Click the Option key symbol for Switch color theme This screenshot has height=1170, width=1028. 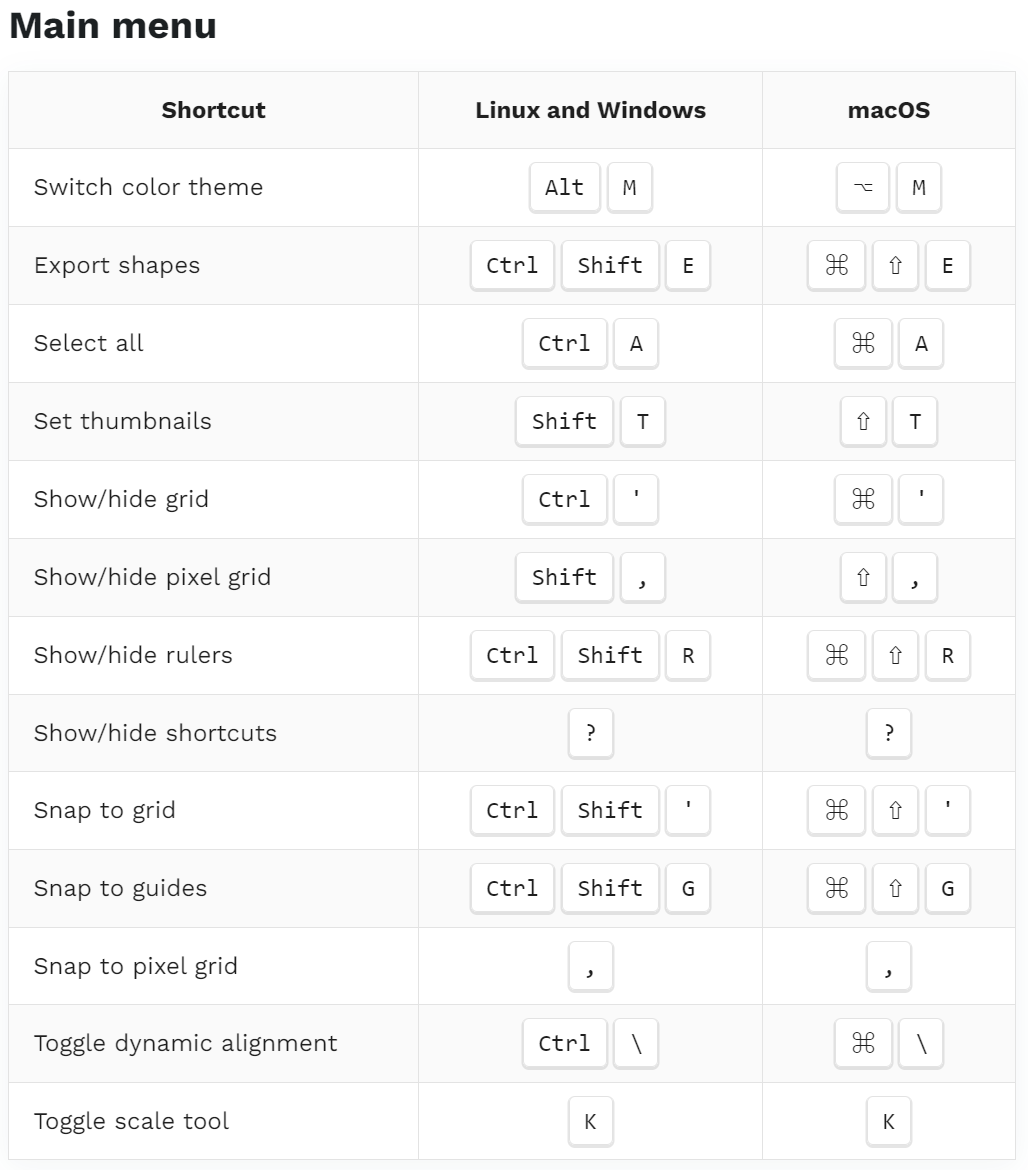pos(863,188)
